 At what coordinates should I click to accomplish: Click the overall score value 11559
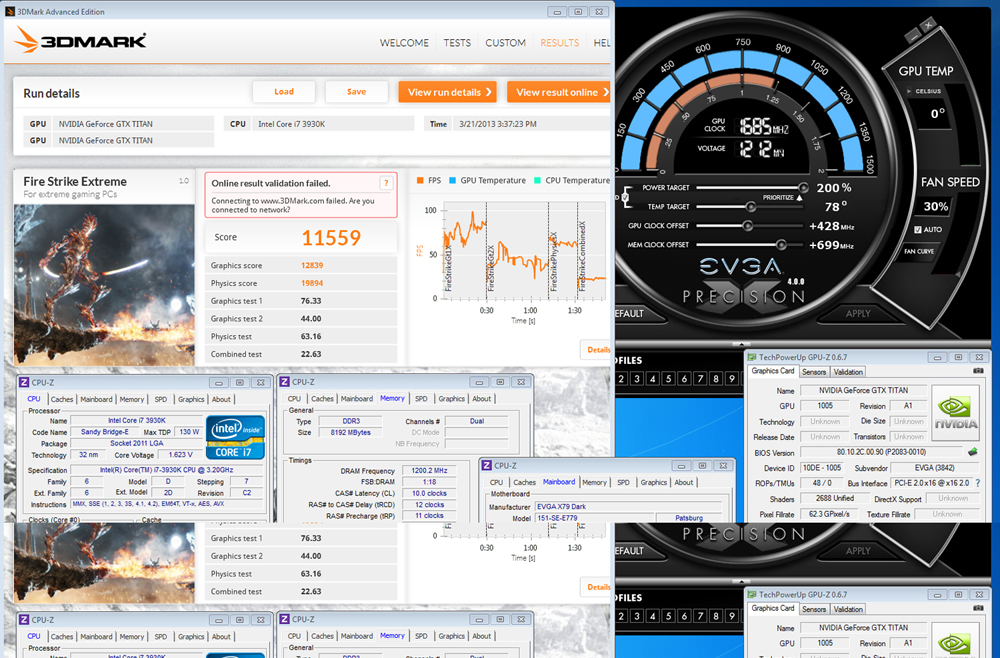331,238
